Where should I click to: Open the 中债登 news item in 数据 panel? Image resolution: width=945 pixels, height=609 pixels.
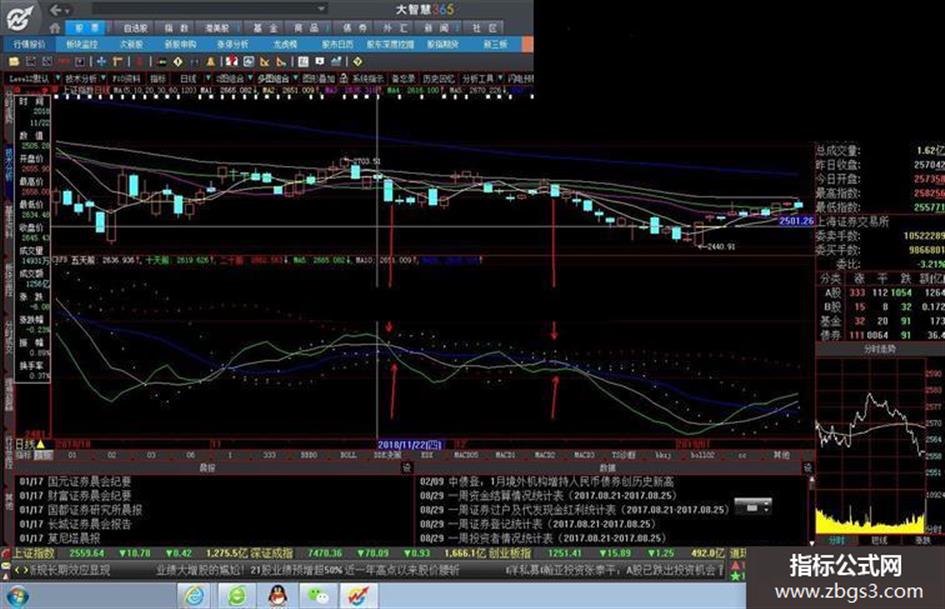(547, 481)
